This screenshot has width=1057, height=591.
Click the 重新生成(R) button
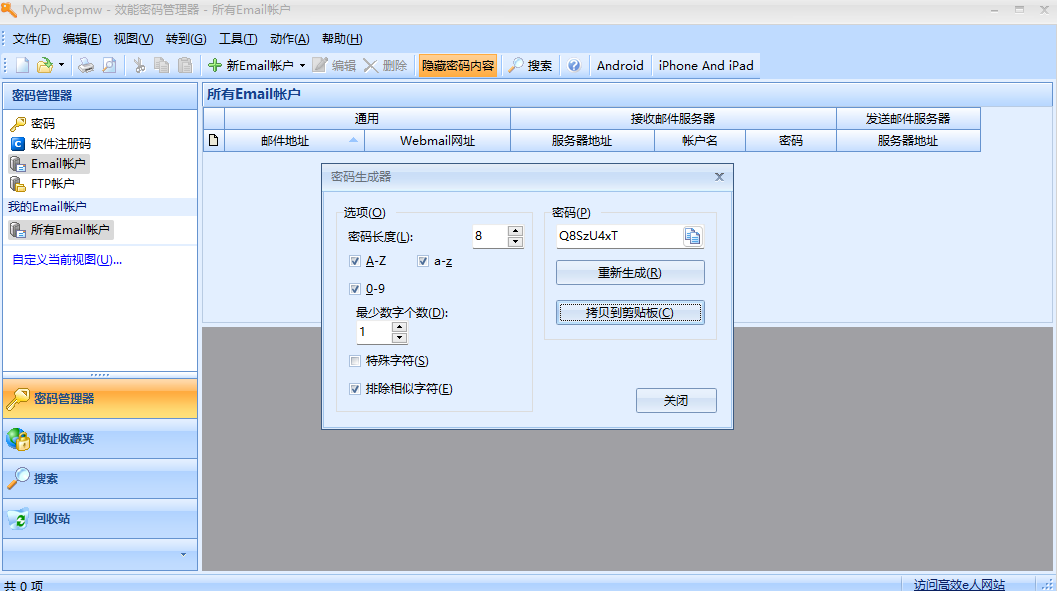[x=630, y=273]
